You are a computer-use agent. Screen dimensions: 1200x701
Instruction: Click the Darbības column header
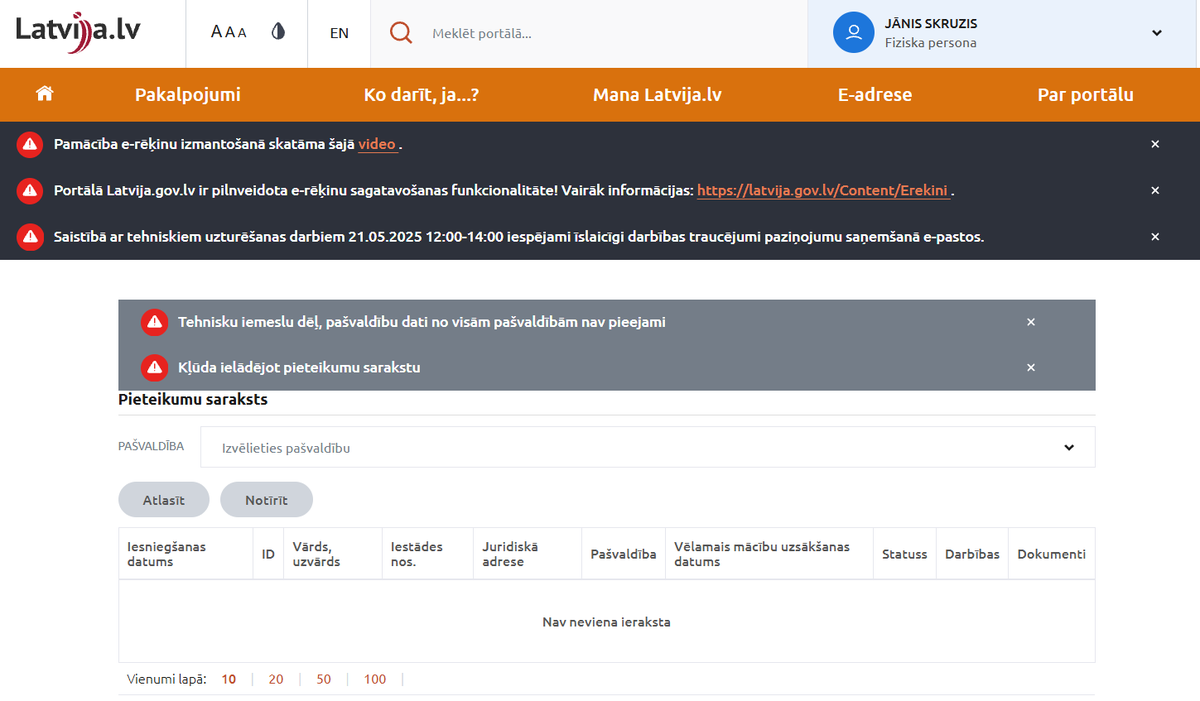pos(972,554)
